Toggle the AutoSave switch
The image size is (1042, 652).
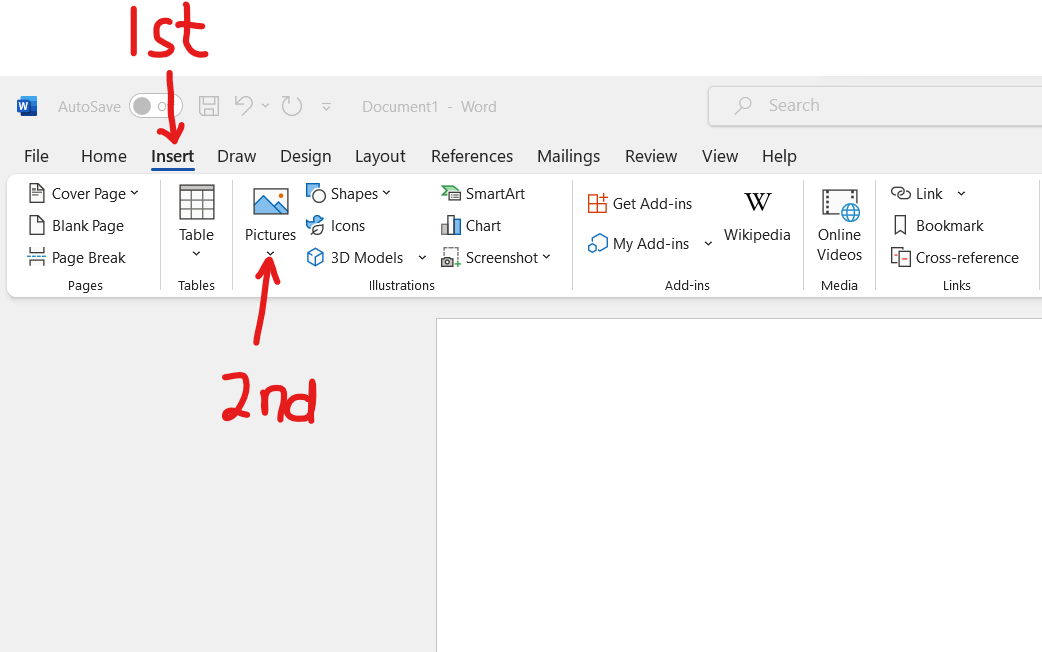pyautogui.click(x=155, y=106)
